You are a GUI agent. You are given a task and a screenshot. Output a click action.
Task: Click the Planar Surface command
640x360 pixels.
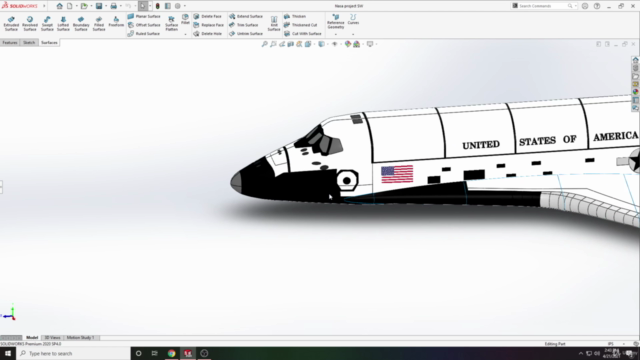(x=144, y=16)
